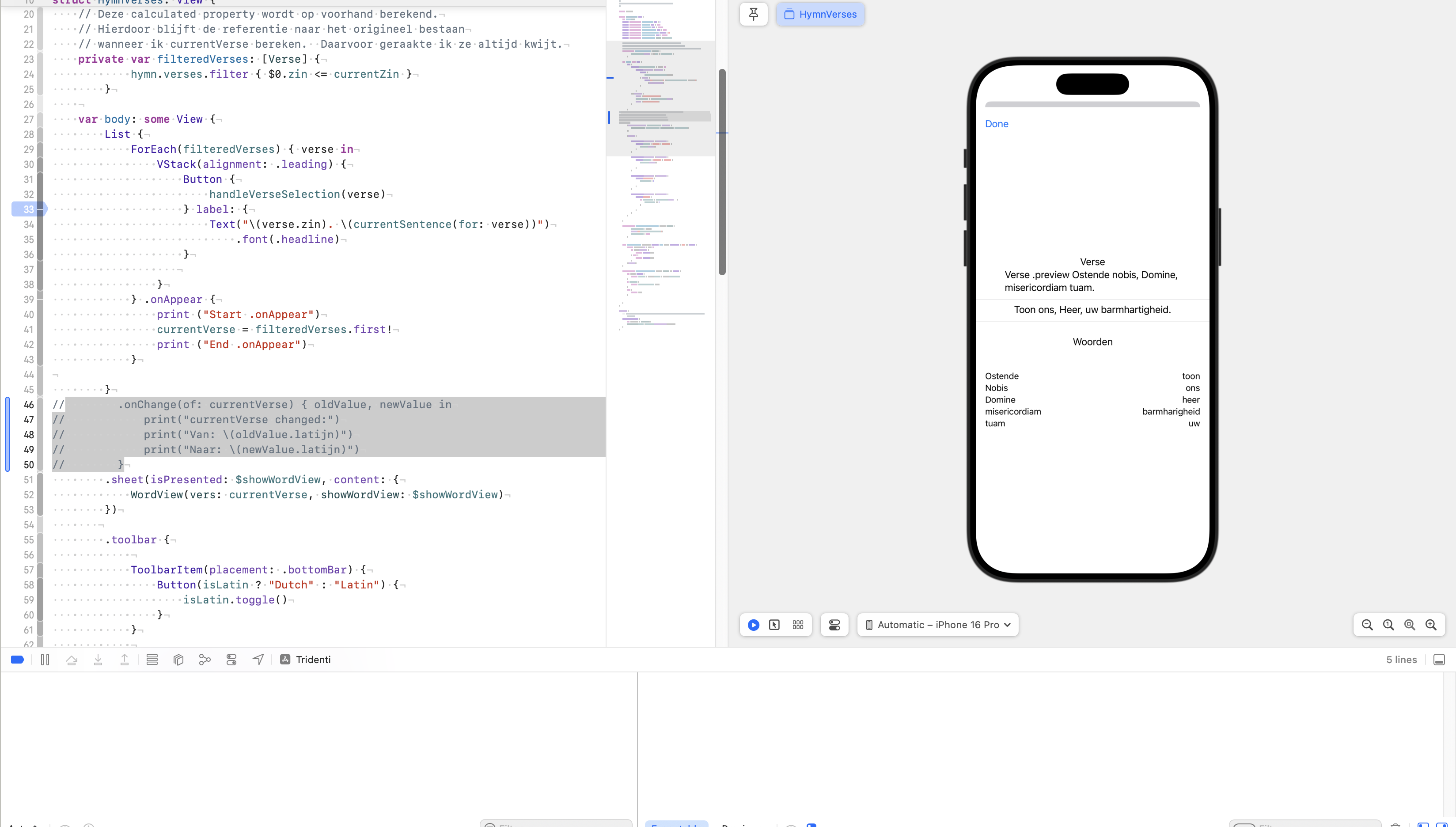This screenshot has width=1456, height=827.
Task: Pause program execution
Action: [x=45, y=660]
